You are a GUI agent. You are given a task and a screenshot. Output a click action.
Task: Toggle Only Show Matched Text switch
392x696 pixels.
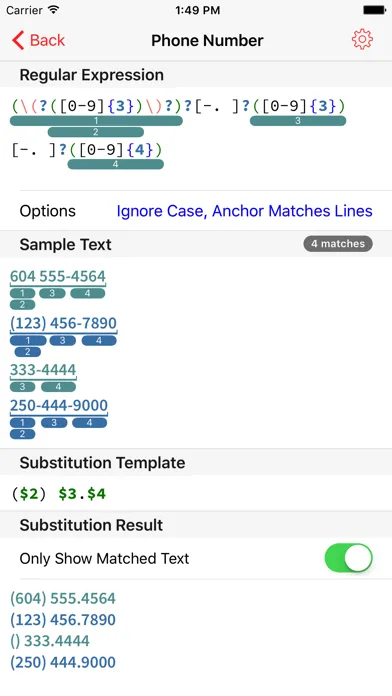348,558
